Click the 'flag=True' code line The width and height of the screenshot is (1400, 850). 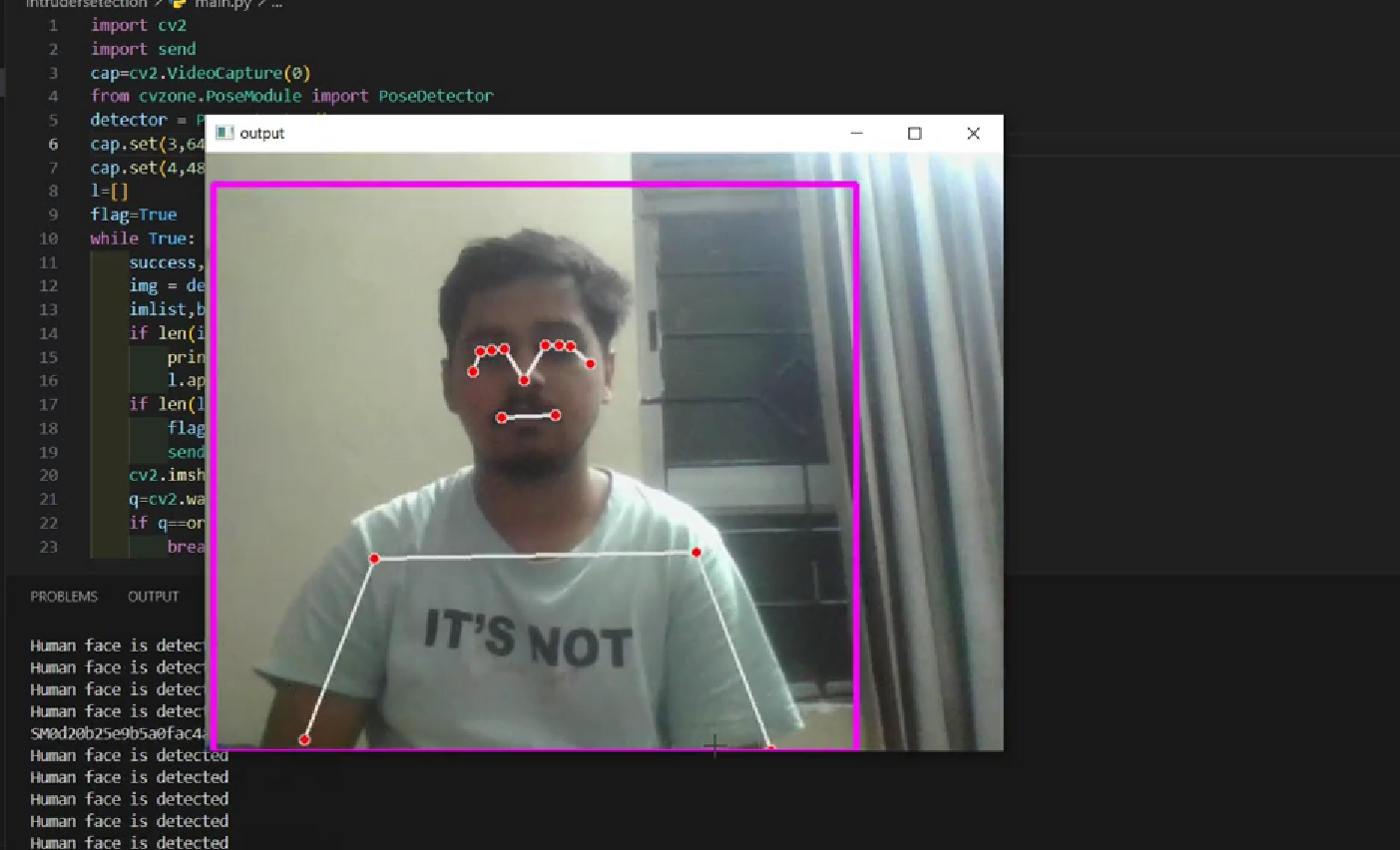click(x=134, y=214)
